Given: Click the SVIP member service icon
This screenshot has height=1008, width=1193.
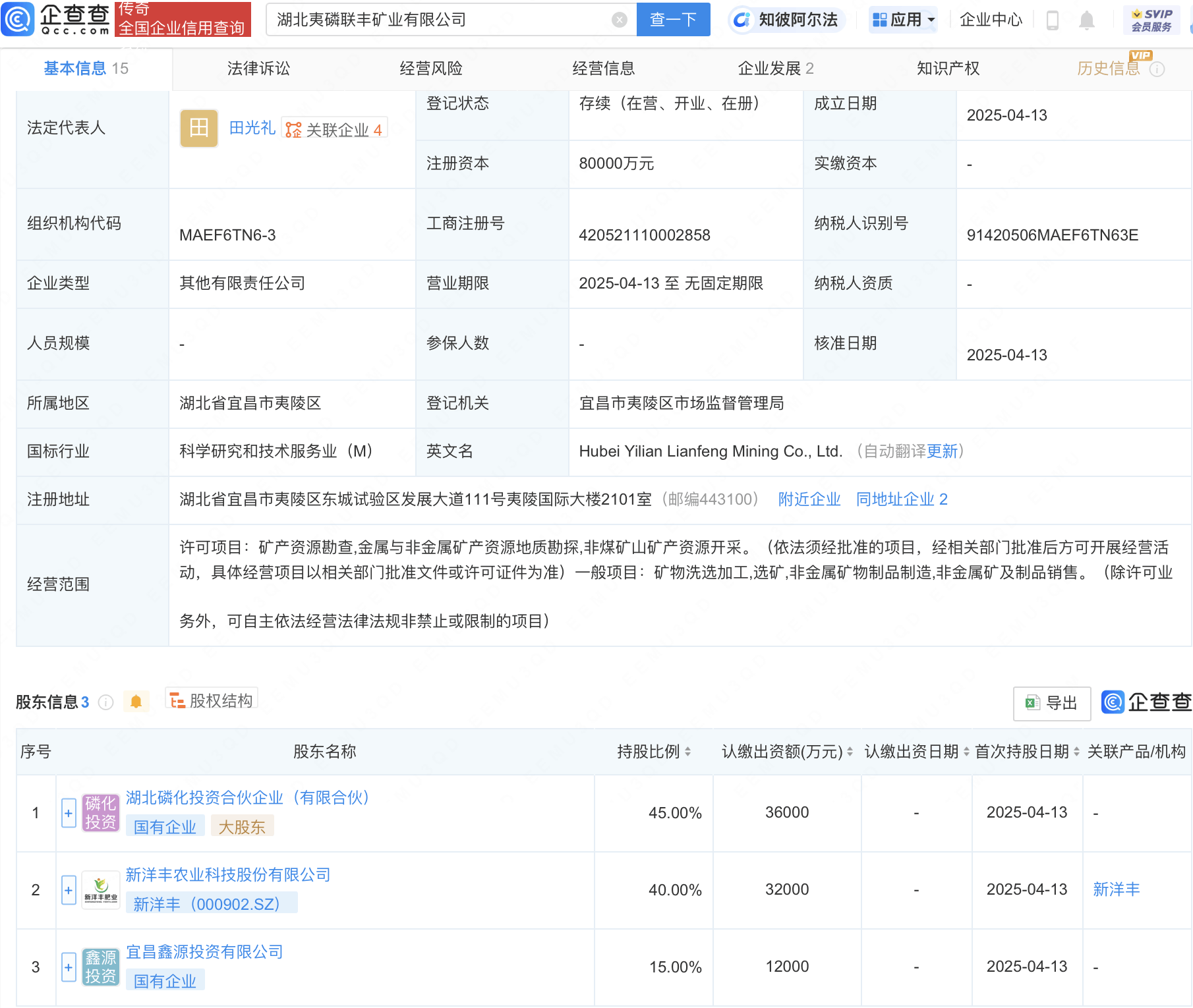Looking at the screenshot, I should 1151,20.
